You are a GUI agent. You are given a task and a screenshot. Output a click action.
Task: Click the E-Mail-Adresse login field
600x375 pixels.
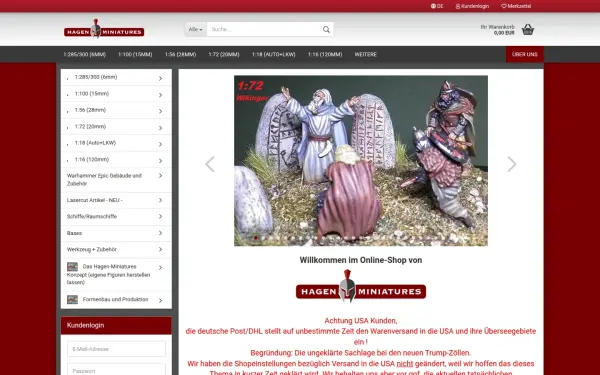tap(116, 349)
